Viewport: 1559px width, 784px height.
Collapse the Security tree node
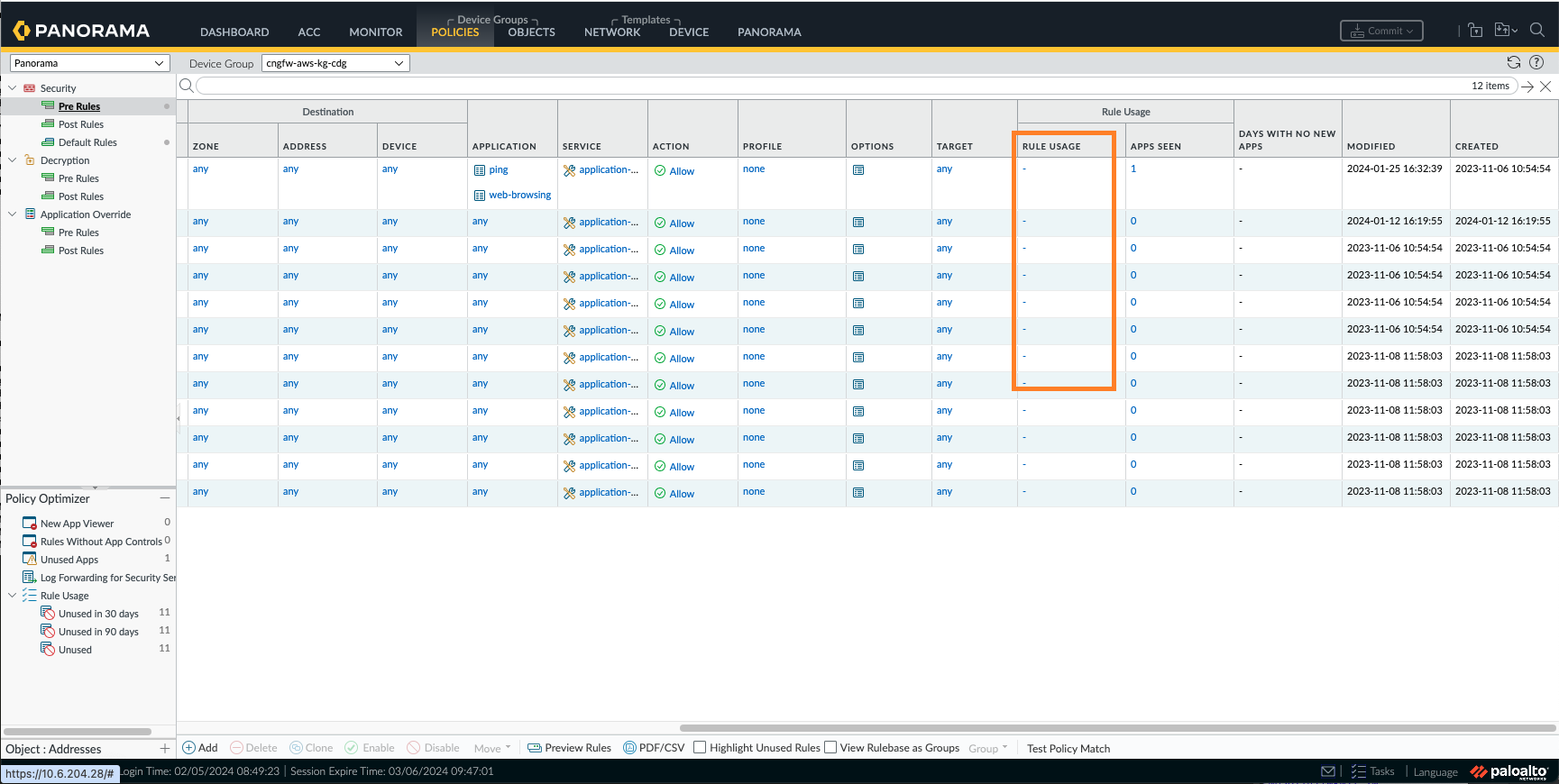13,88
